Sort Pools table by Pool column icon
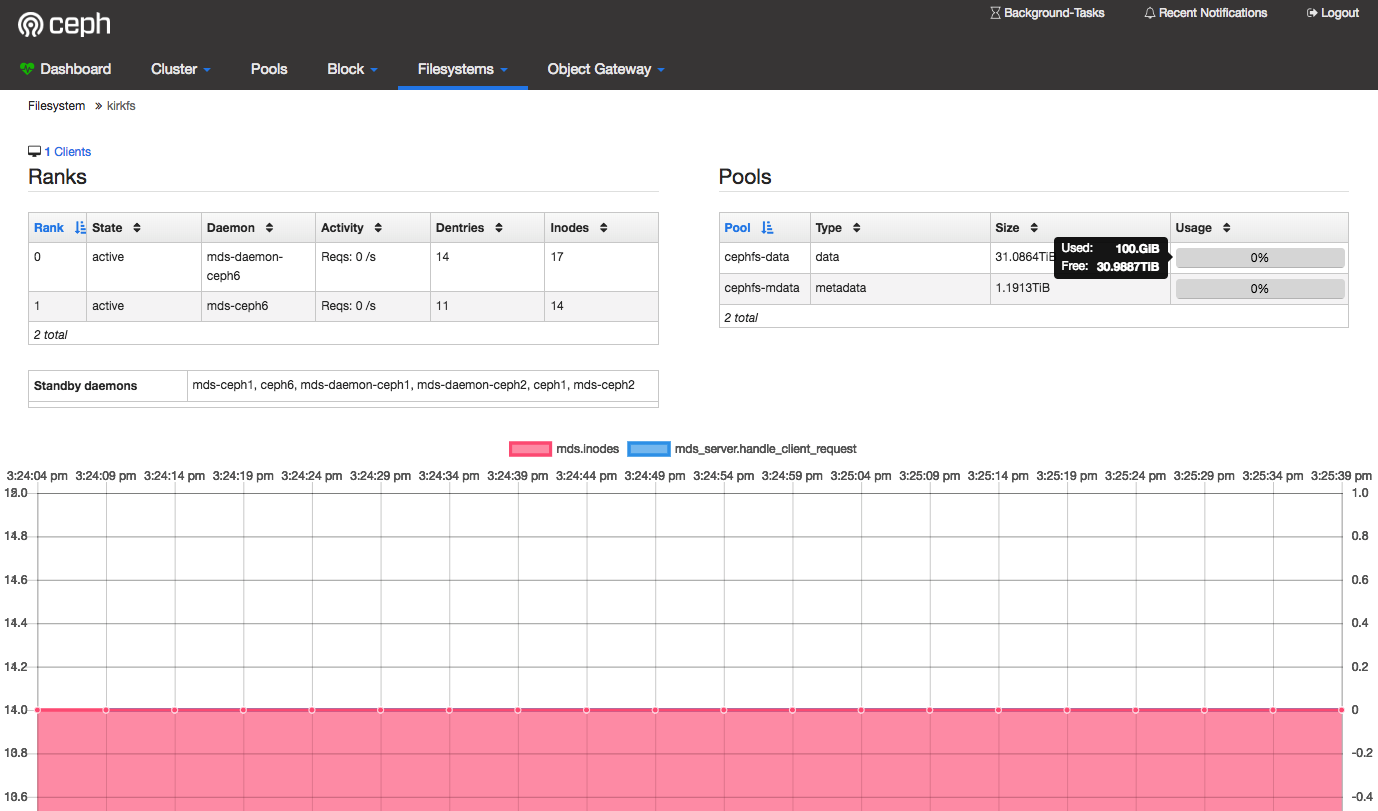 pos(767,228)
